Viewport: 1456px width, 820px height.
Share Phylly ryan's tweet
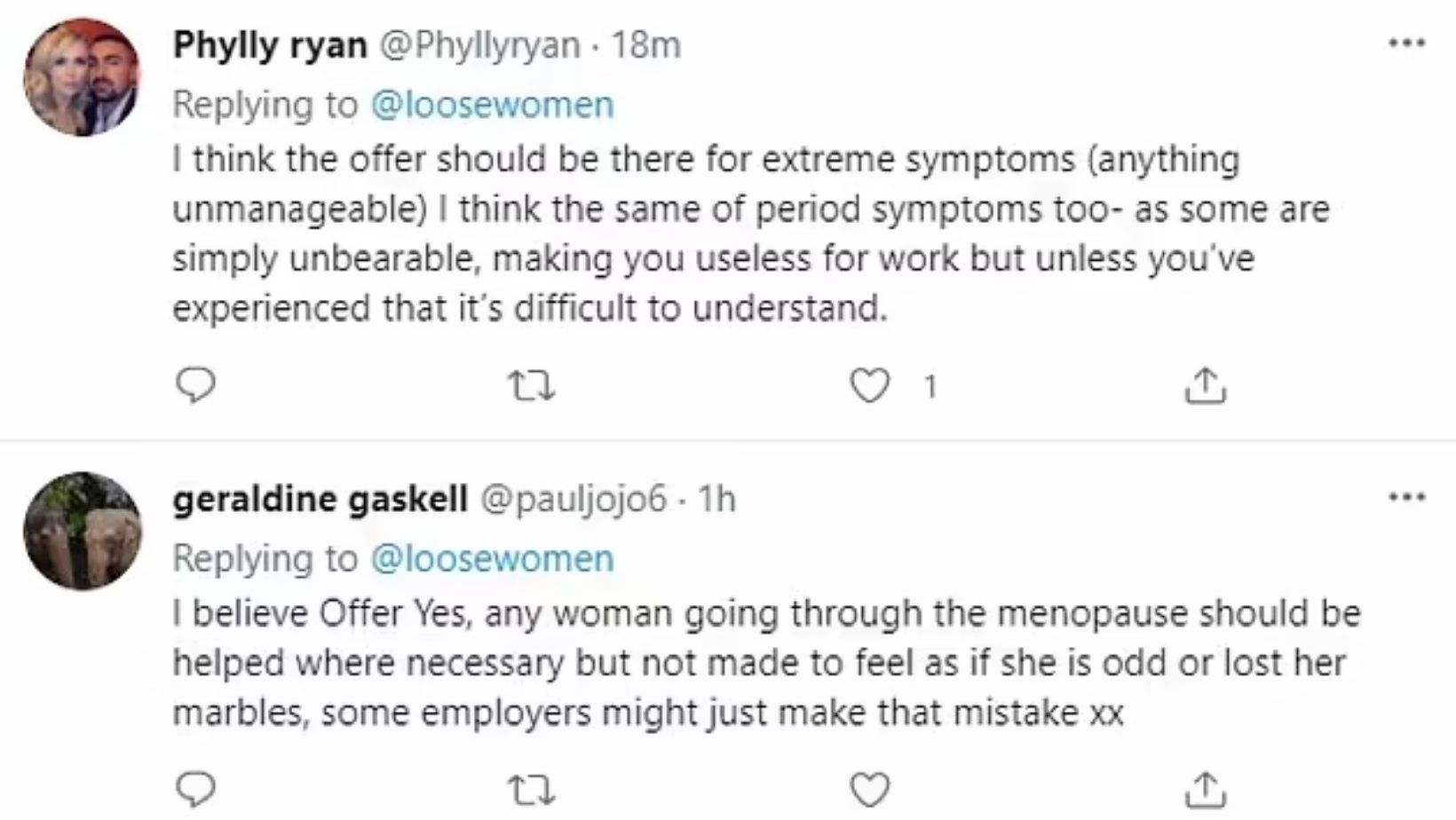click(x=1206, y=386)
